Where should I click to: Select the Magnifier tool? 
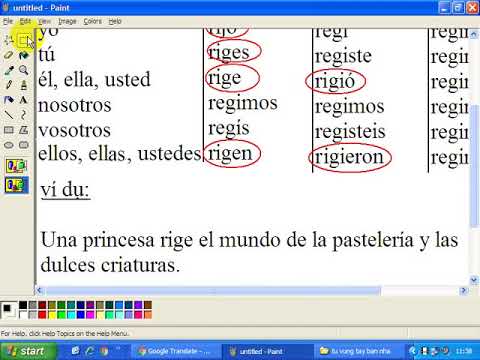23,70
